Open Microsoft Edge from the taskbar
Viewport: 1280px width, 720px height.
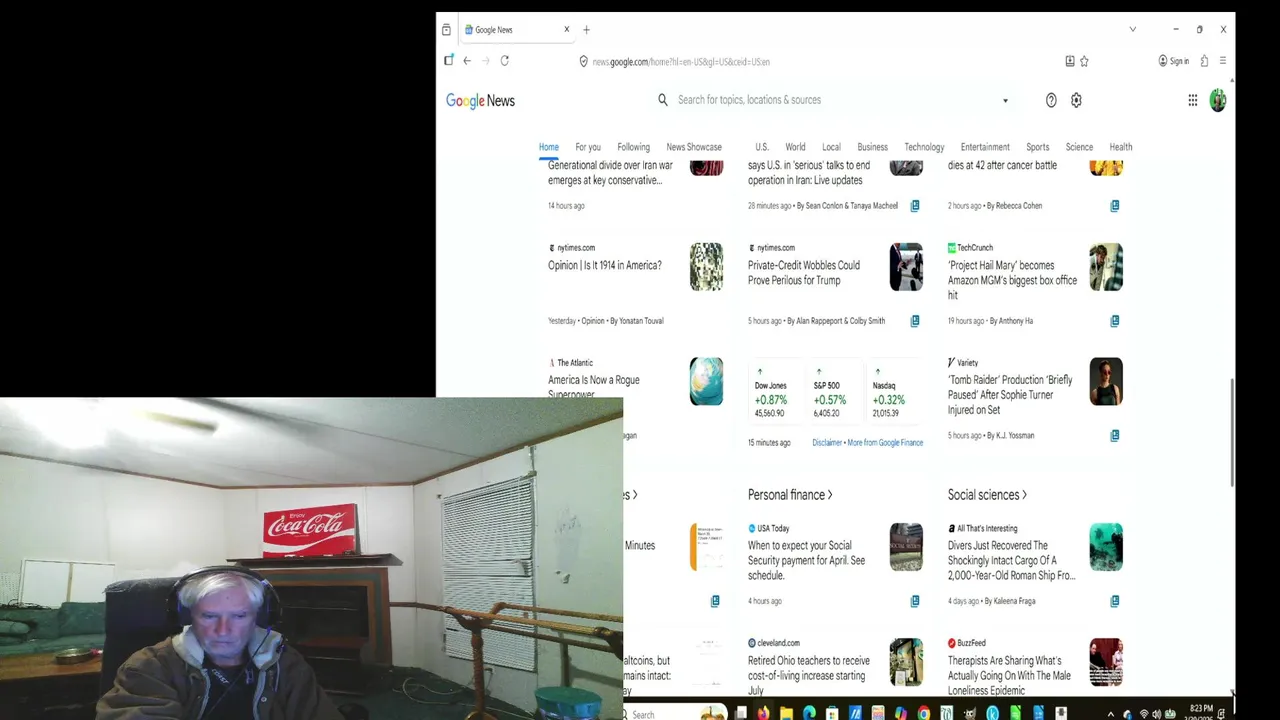809,713
